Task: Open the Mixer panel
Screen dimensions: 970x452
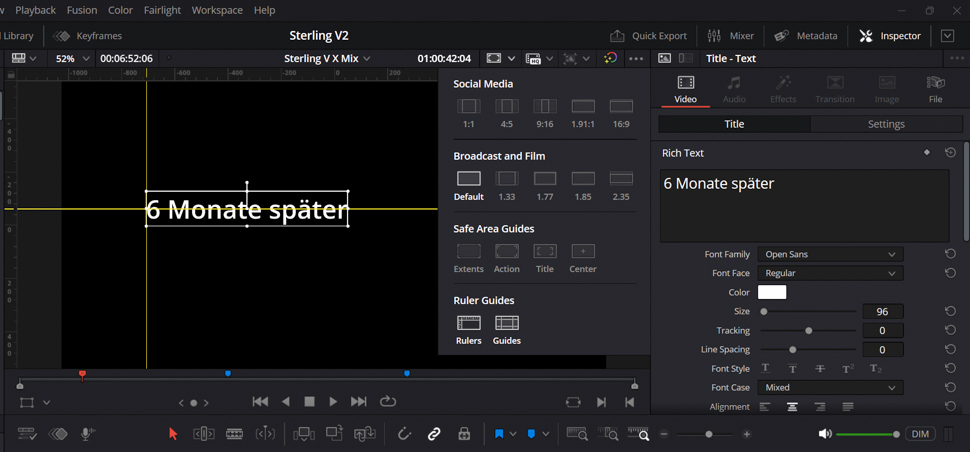Action: (x=731, y=36)
